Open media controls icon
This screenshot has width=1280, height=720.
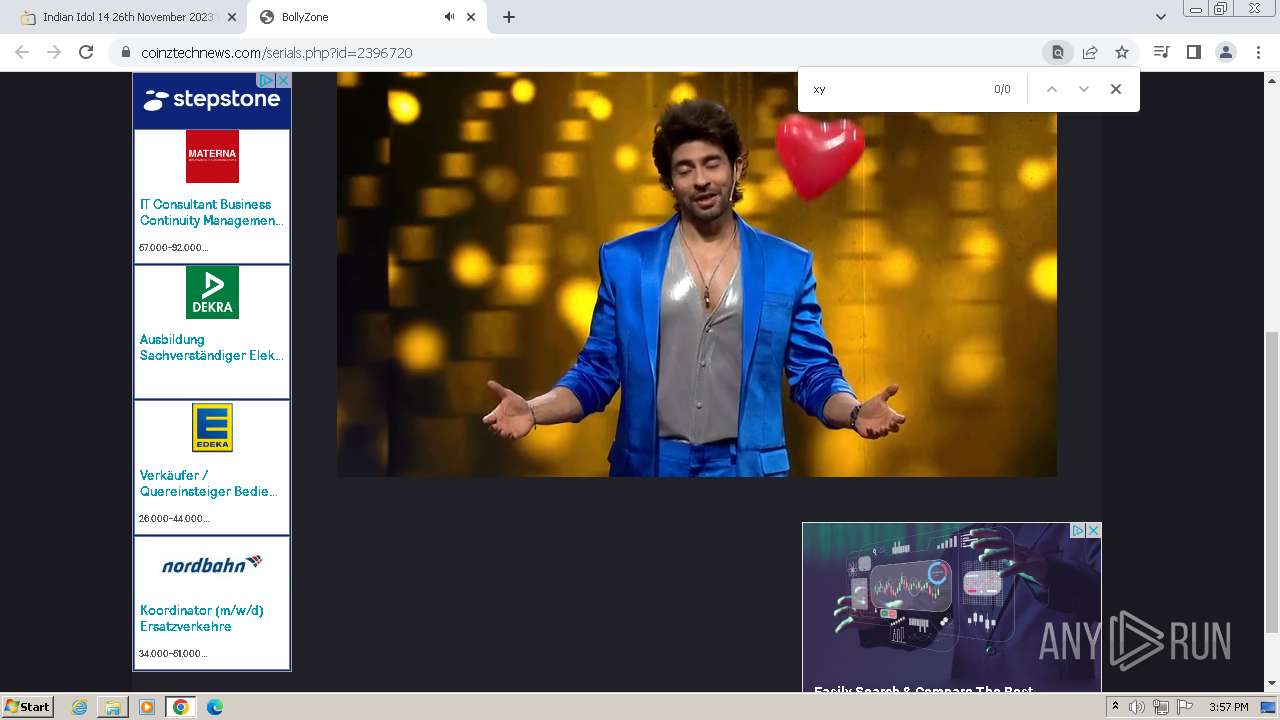(x=1161, y=52)
